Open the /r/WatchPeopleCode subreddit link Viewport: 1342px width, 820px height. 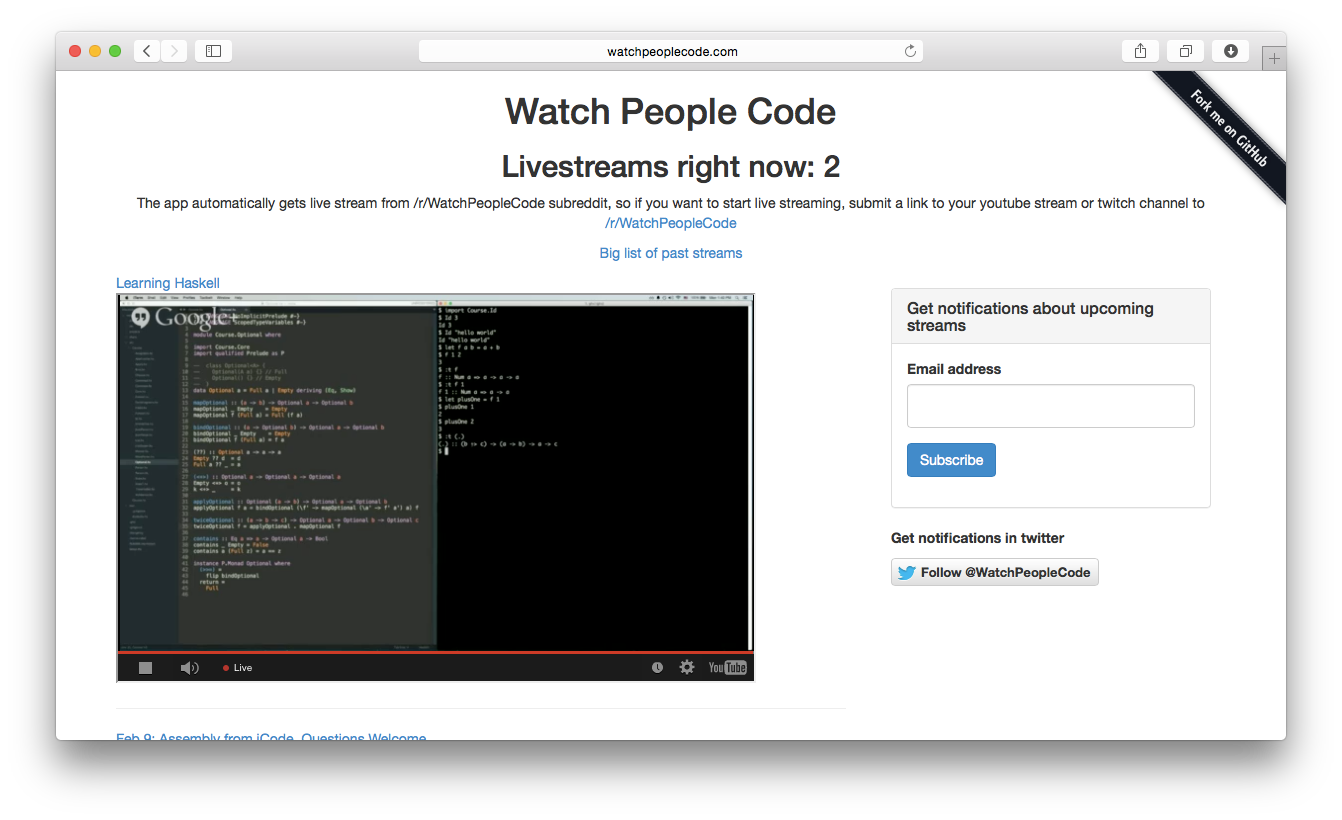point(670,223)
